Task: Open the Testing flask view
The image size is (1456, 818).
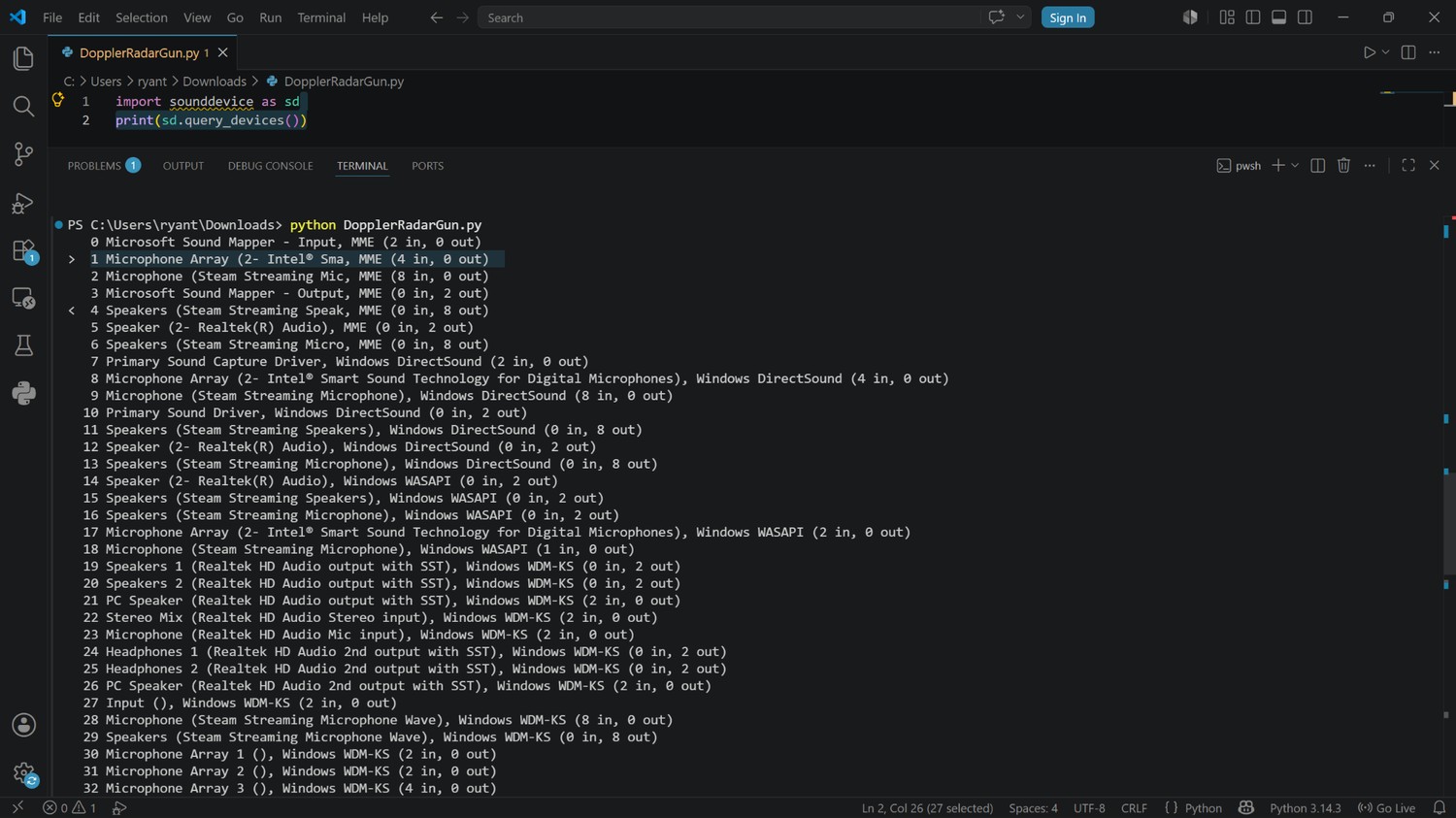Action: (x=23, y=345)
